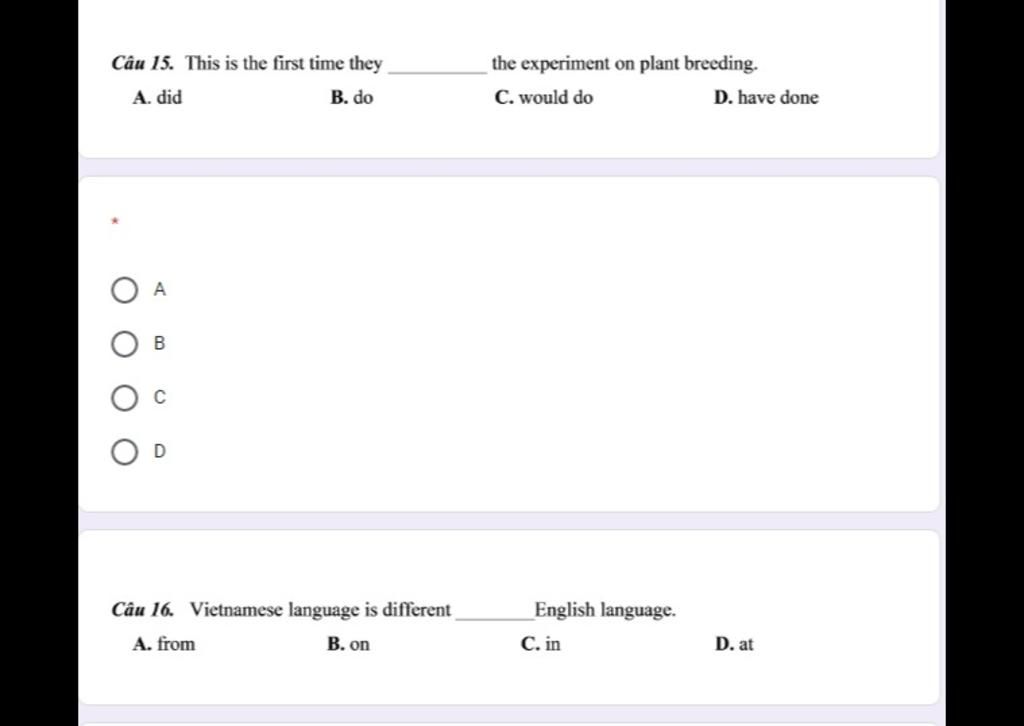Image resolution: width=1024 pixels, height=726 pixels.
Task: Click the "English language." text
Action: click(605, 610)
